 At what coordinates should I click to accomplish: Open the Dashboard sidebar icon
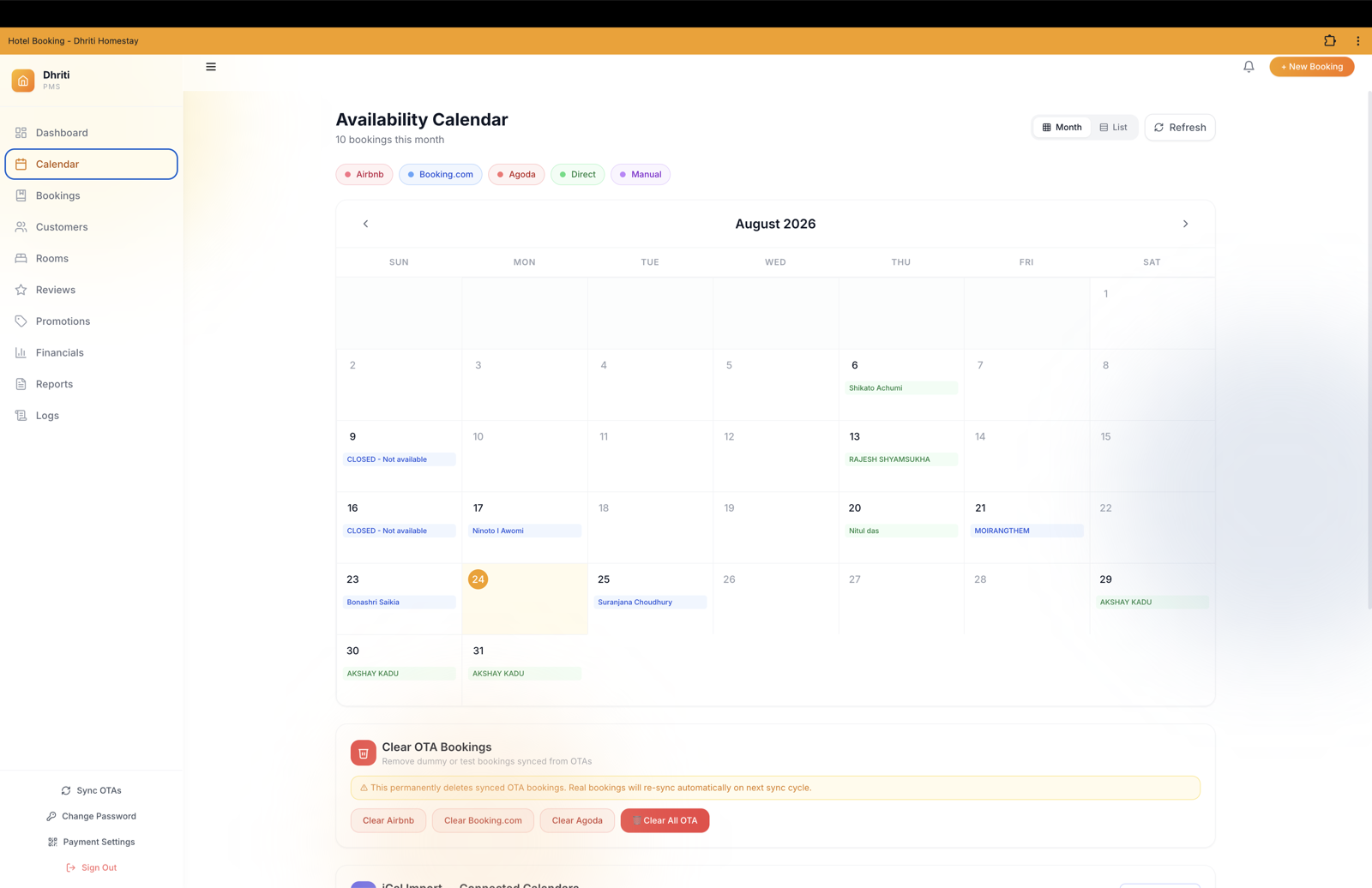(x=21, y=133)
